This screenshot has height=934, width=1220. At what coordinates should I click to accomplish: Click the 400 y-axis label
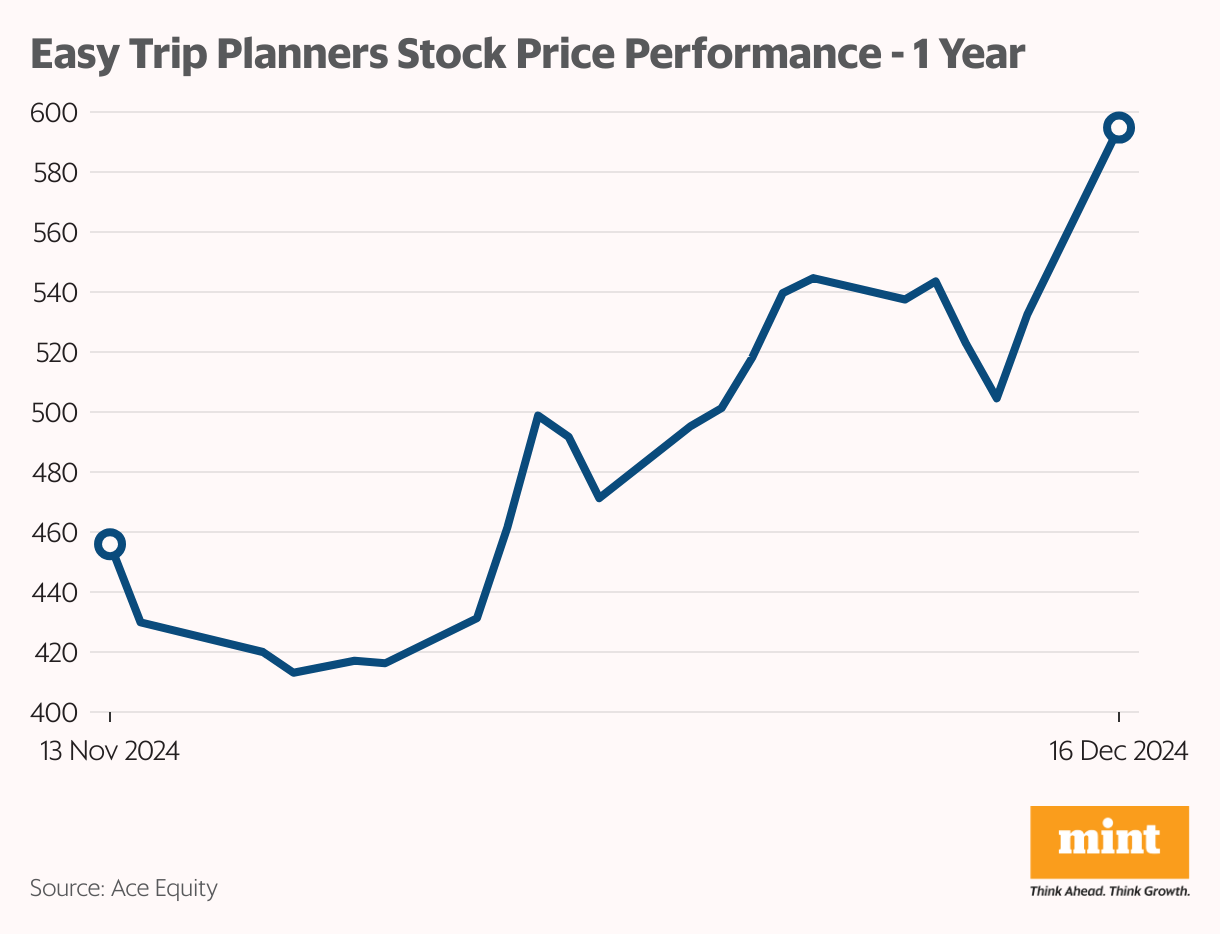(55, 712)
